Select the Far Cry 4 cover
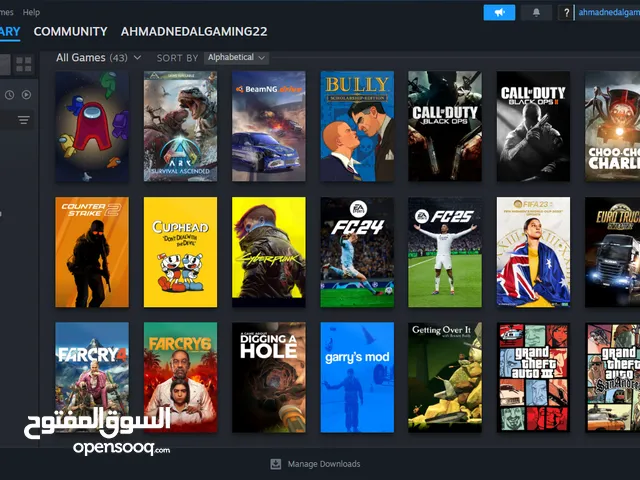This screenshot has height=480, width=640. [92, 377]
